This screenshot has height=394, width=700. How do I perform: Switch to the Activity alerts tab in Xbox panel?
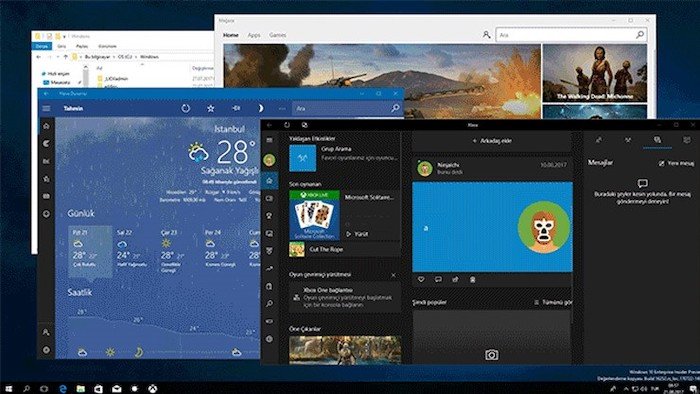(687, 140)
